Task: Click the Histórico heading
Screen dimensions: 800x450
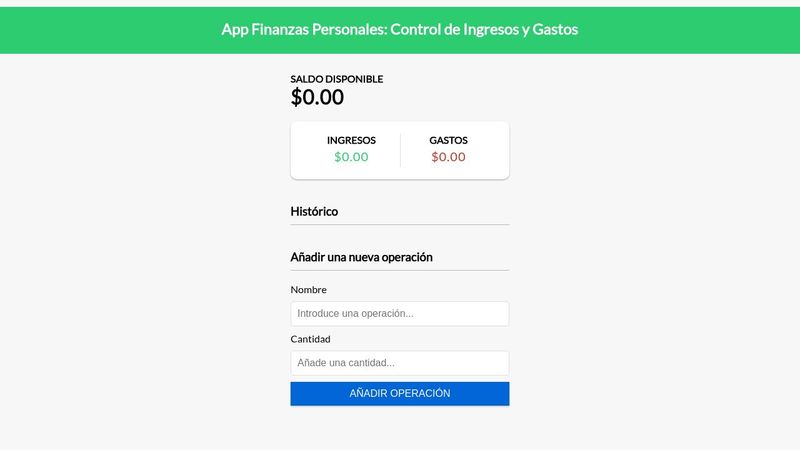Action: tap(314, 211)
